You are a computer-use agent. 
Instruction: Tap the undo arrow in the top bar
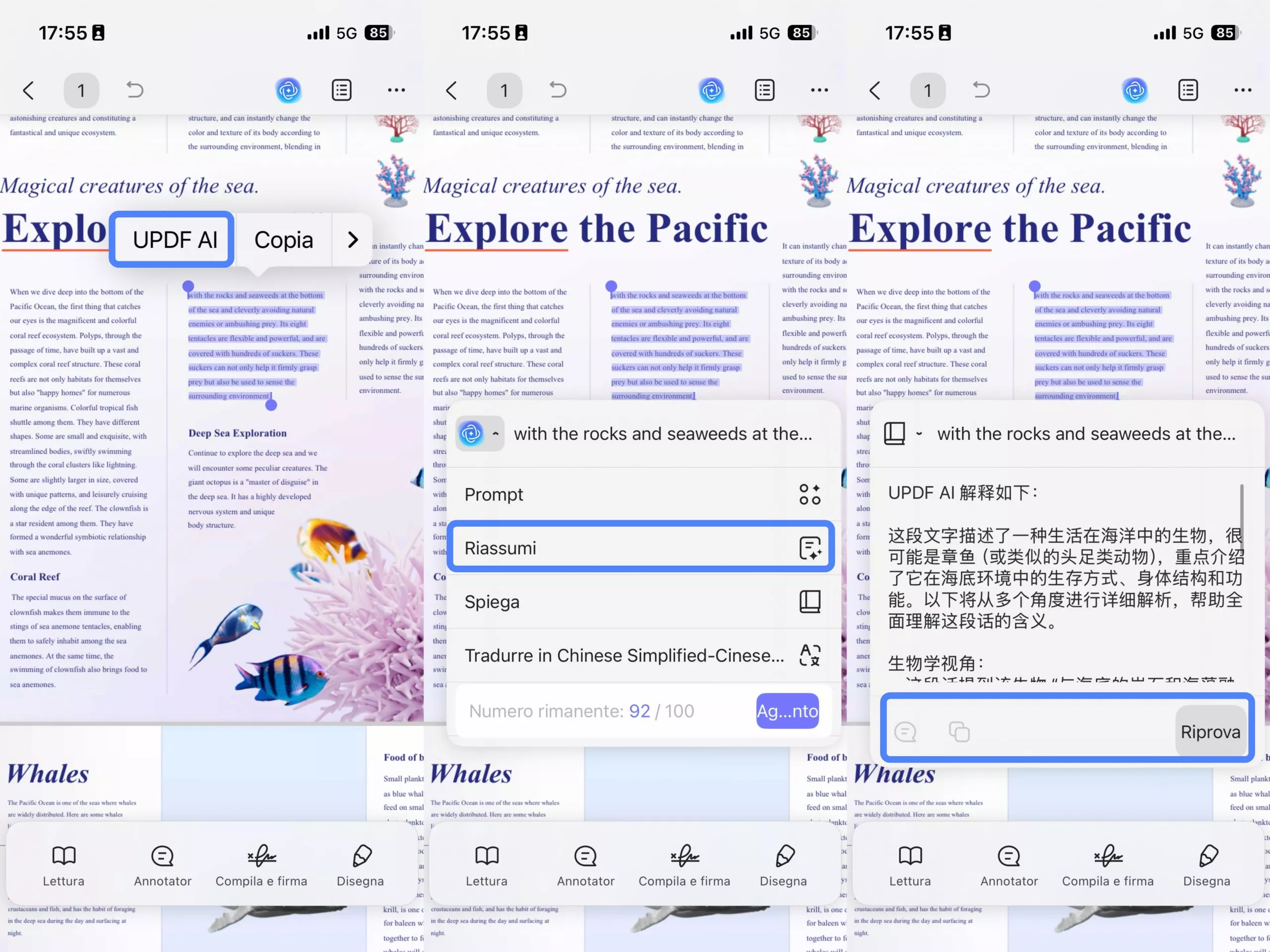tap(134, 90)
